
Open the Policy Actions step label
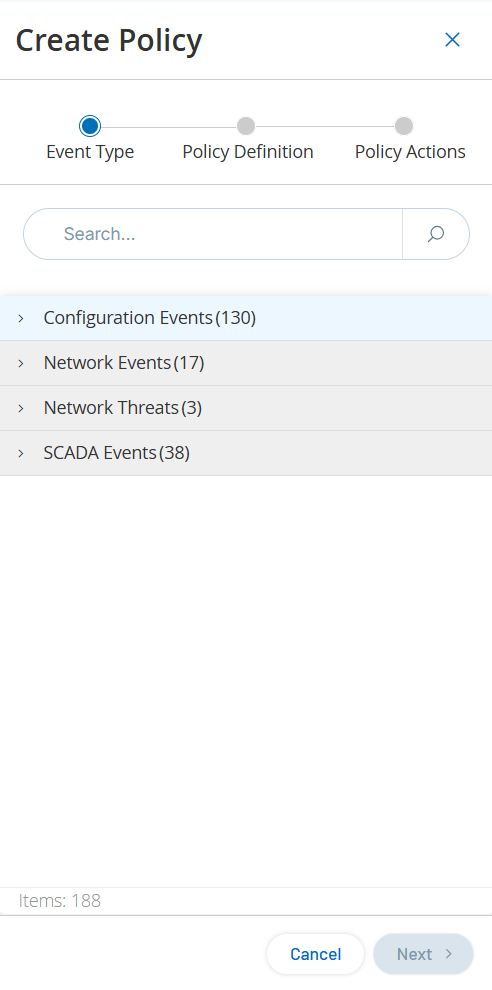[x=410, y=152]
